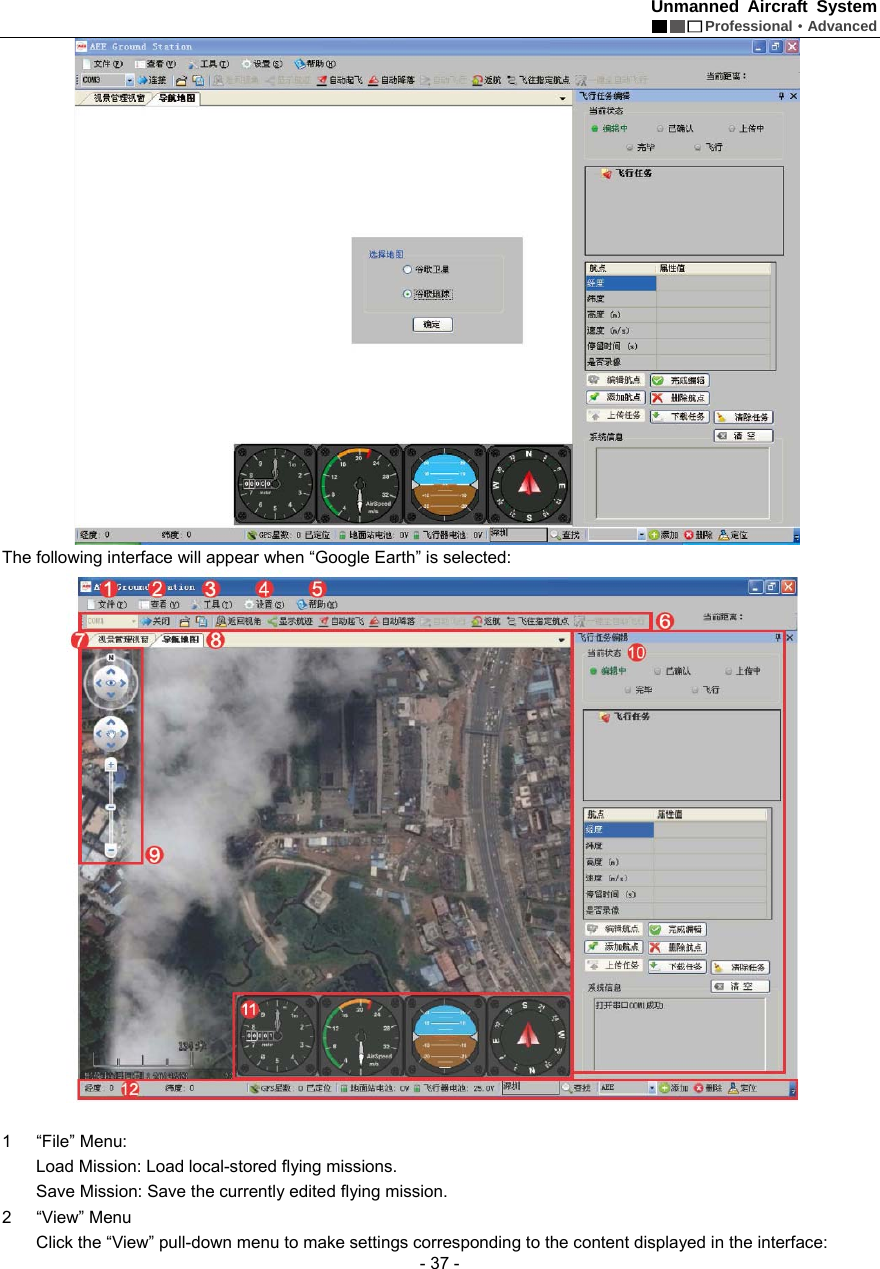This screenshot has height=1269, width=880.
Task: Select the 已确认 mission status radio button
Action: 657,671
